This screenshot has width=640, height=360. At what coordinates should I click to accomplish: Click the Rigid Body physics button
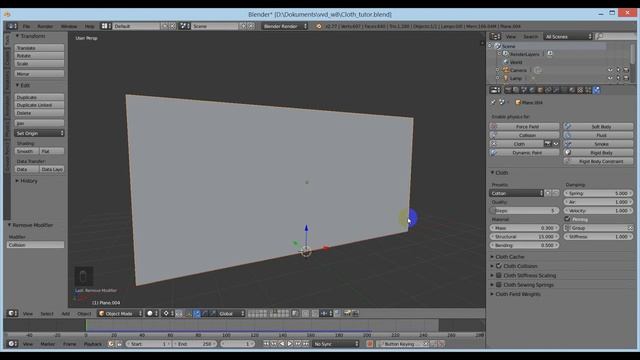click(598, 152)
